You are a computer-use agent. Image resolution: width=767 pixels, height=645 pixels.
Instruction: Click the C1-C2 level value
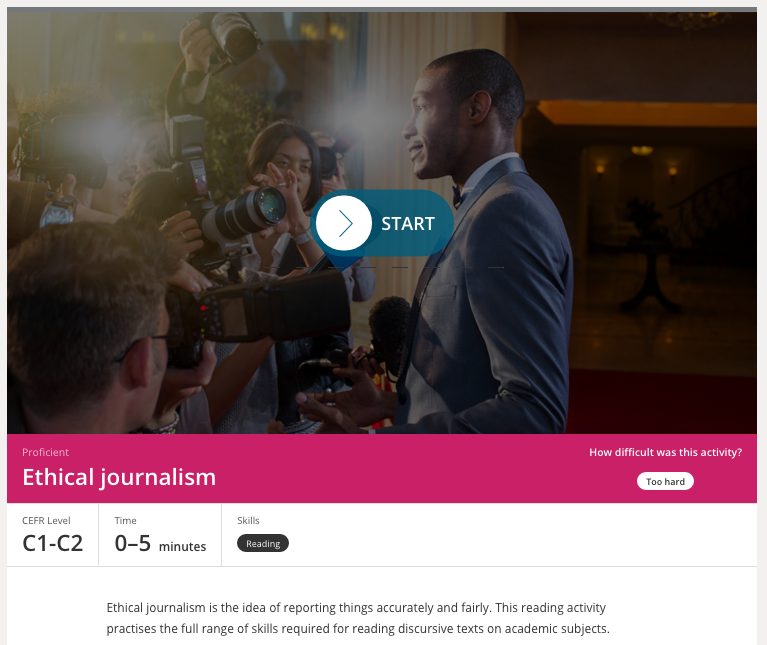click(x=53, y=543)
